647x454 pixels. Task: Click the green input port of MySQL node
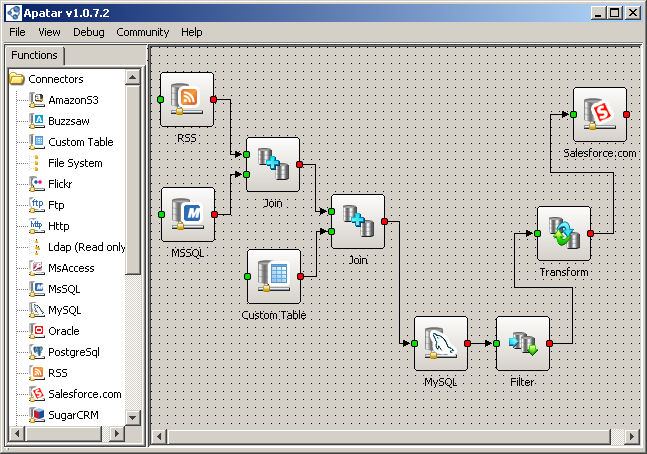[x=415, y=343]
